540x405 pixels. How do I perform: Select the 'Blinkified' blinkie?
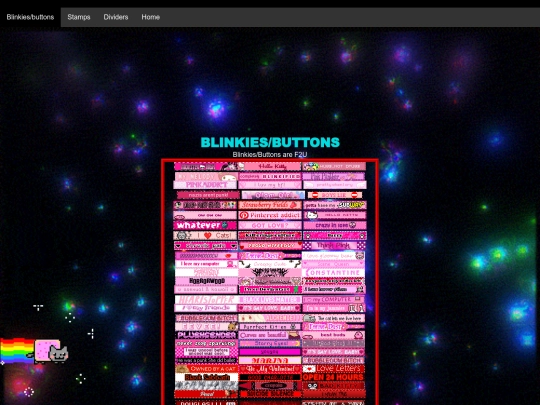coord(270,176)
